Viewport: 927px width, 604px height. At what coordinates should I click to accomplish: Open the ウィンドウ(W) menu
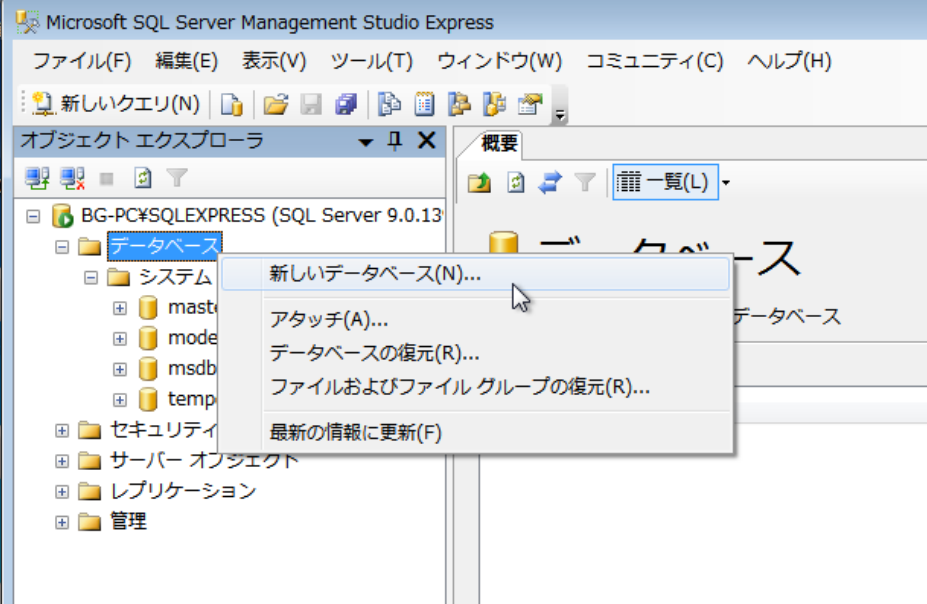[500, 61]
